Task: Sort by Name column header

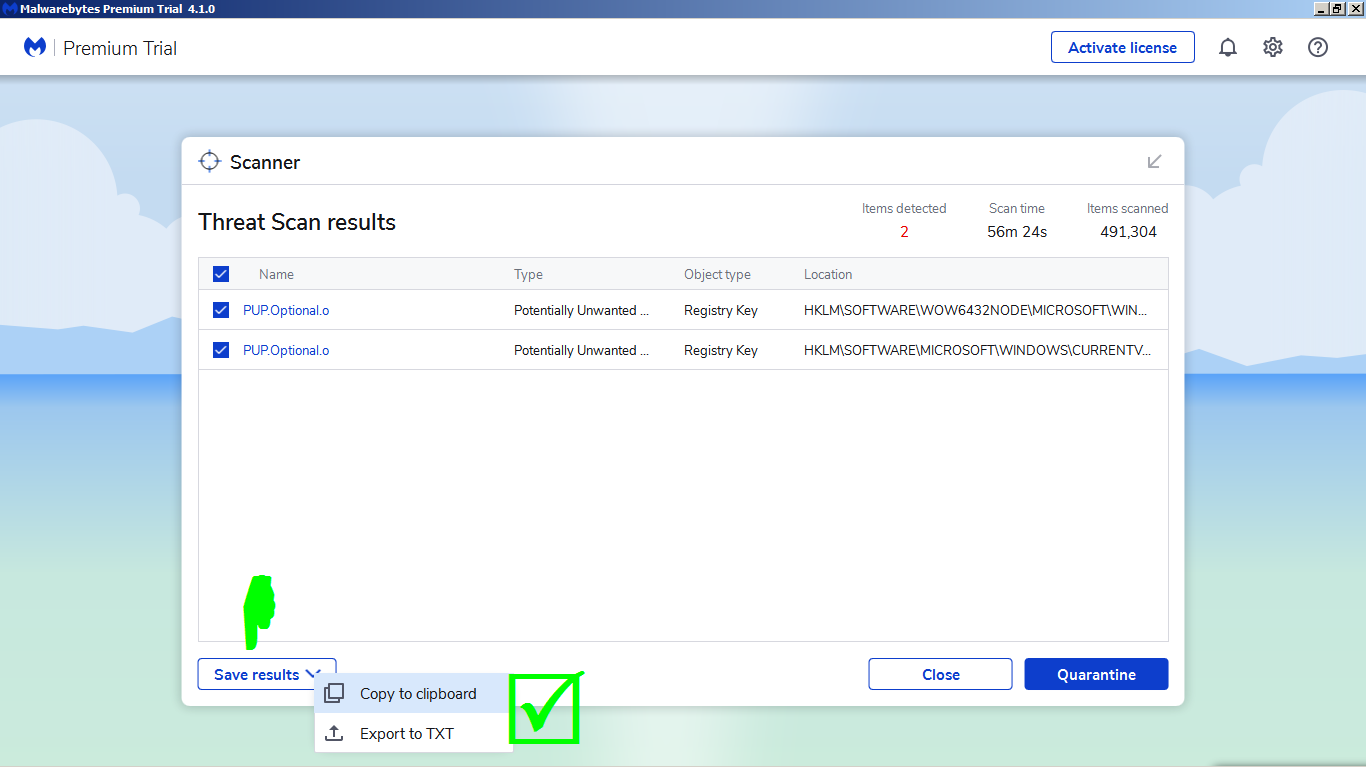Action: click(276, 274)
